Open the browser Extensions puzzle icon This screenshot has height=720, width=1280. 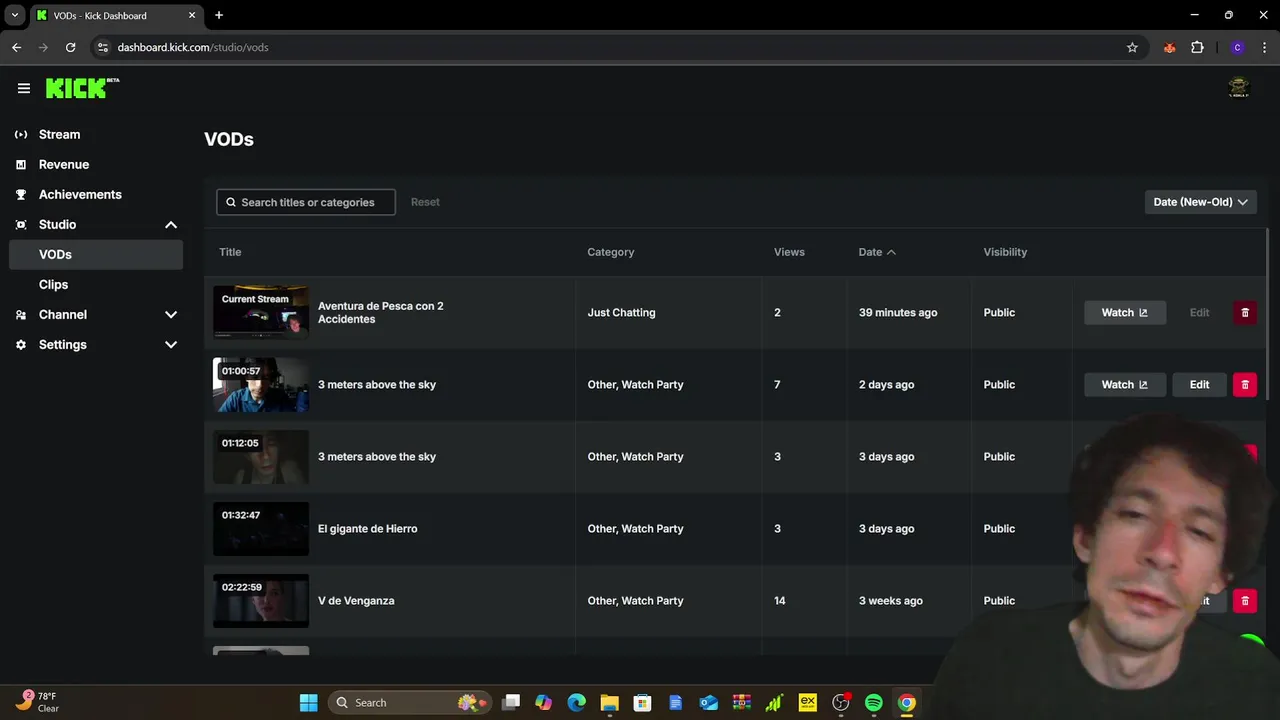tap(1197, 47)
